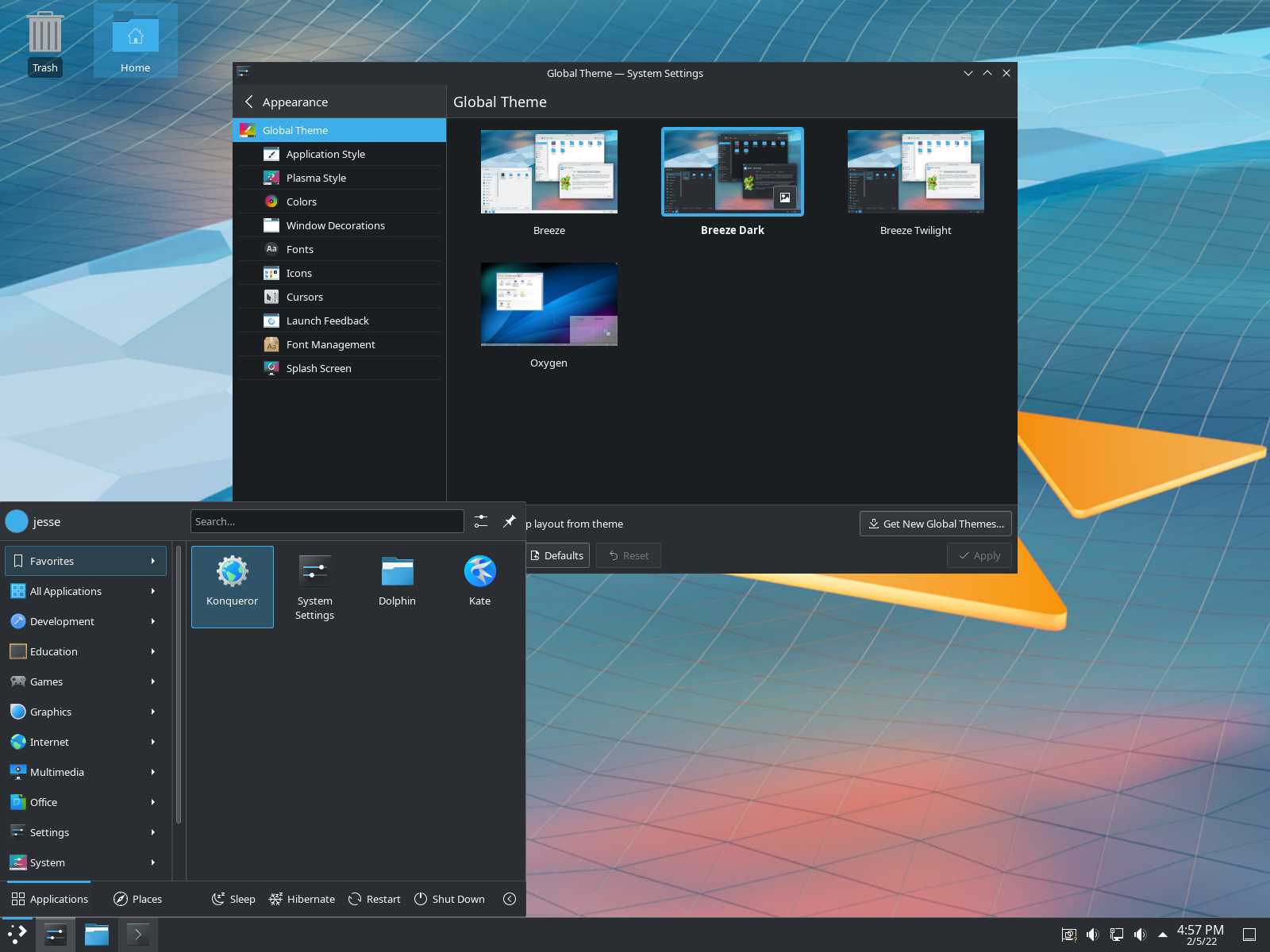Show hidden system tray icons
1270x952 pixels.
click(x=1163, y=935)
